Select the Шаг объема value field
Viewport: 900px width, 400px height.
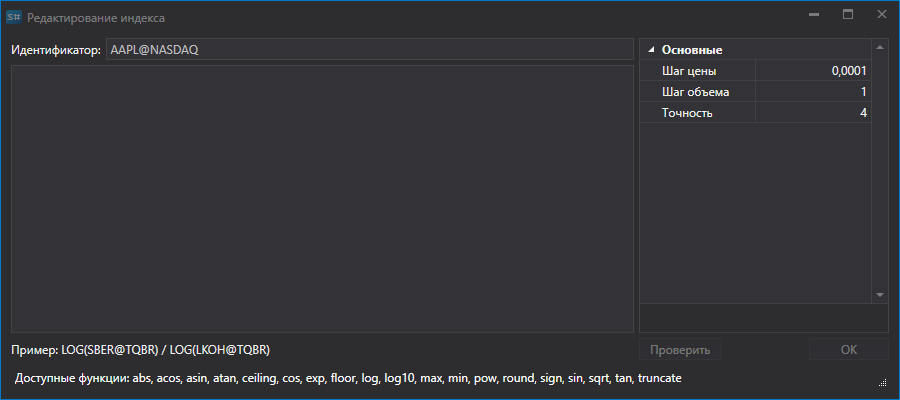pyautogui.click(x=813, y=92)
